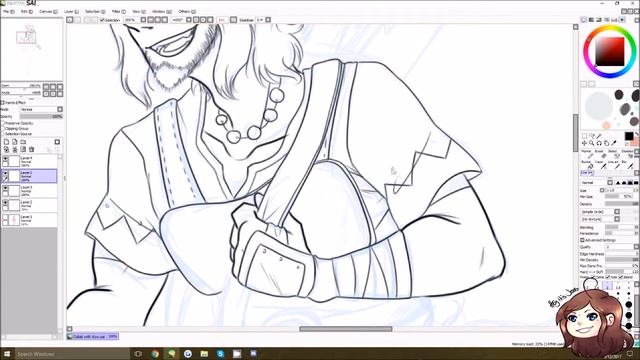
Task: Select the highlighted active layer row
Action: [x=29, y=176]
